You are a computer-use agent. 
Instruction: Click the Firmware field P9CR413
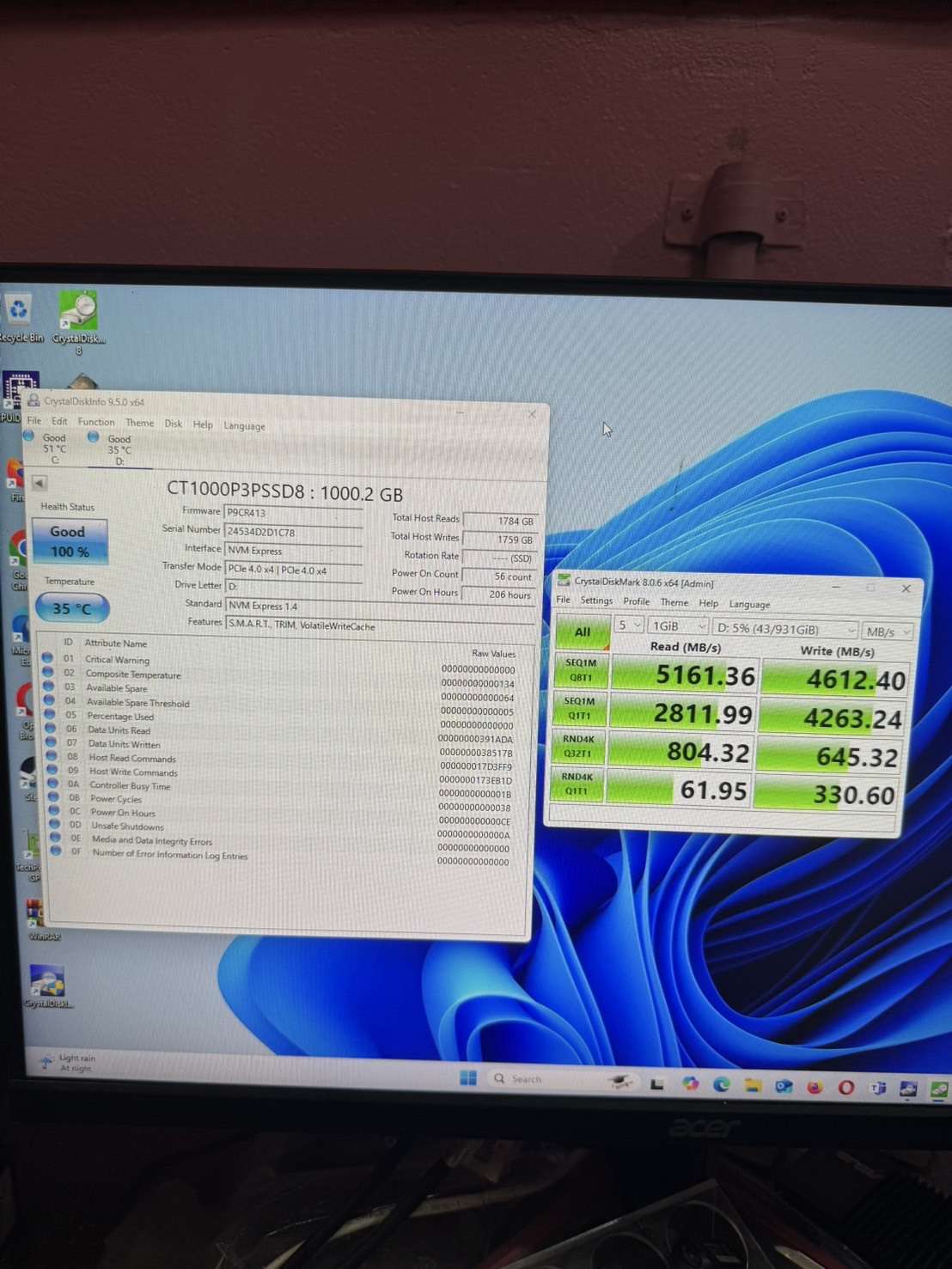click(293, 513)
